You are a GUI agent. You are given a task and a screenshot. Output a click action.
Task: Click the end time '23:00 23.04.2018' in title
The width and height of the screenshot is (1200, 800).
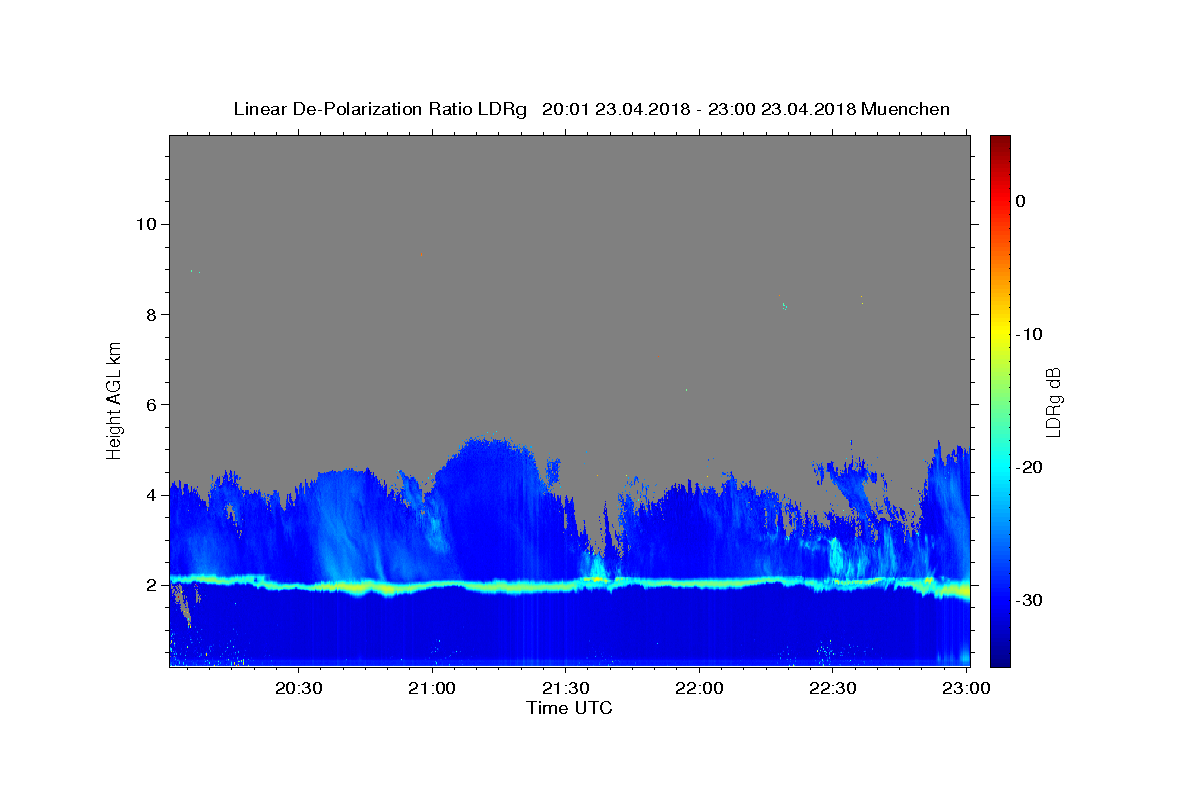pyautogui.click(x=781, y=109)
